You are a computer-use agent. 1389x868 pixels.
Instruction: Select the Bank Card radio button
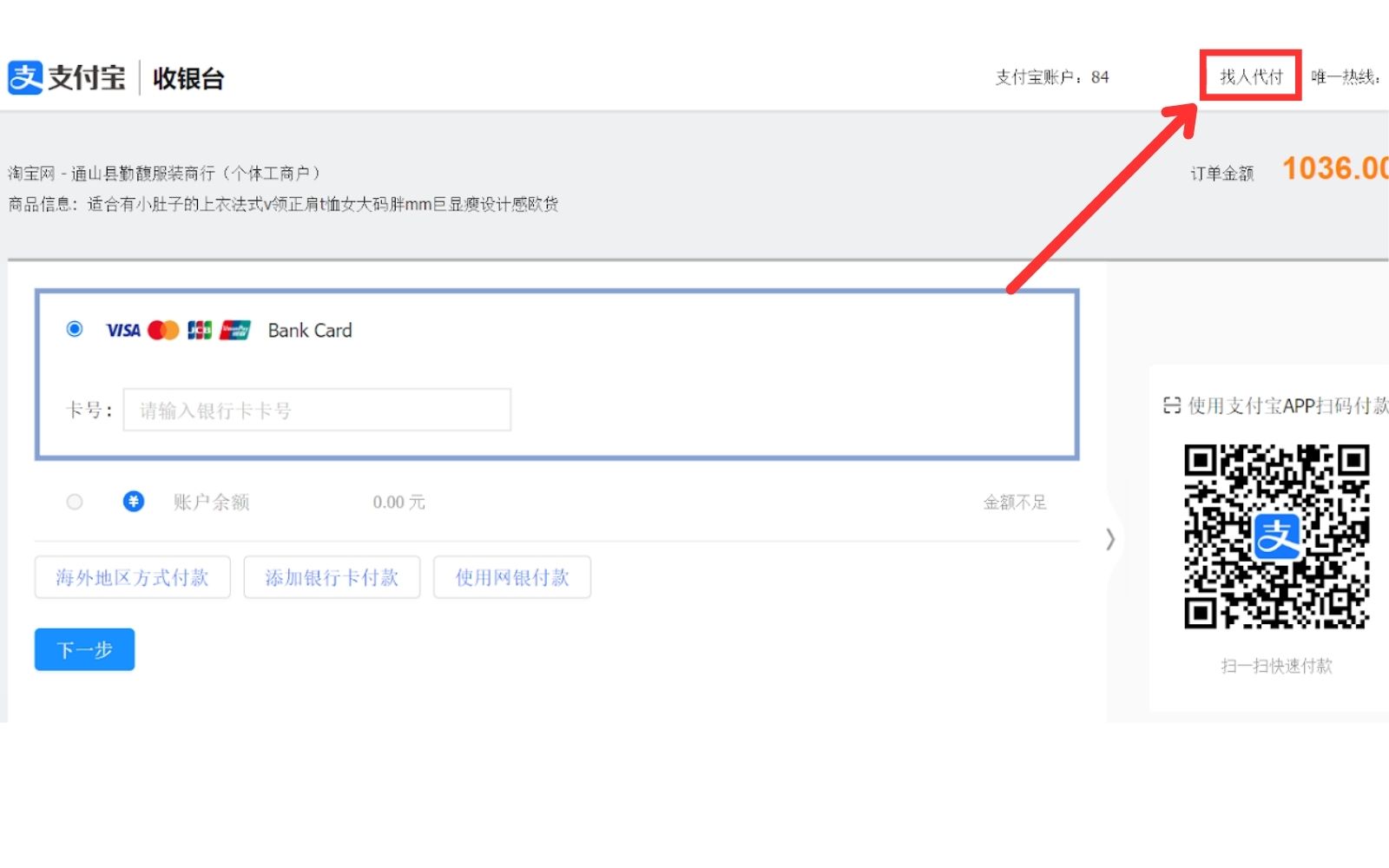pos(75,329)
